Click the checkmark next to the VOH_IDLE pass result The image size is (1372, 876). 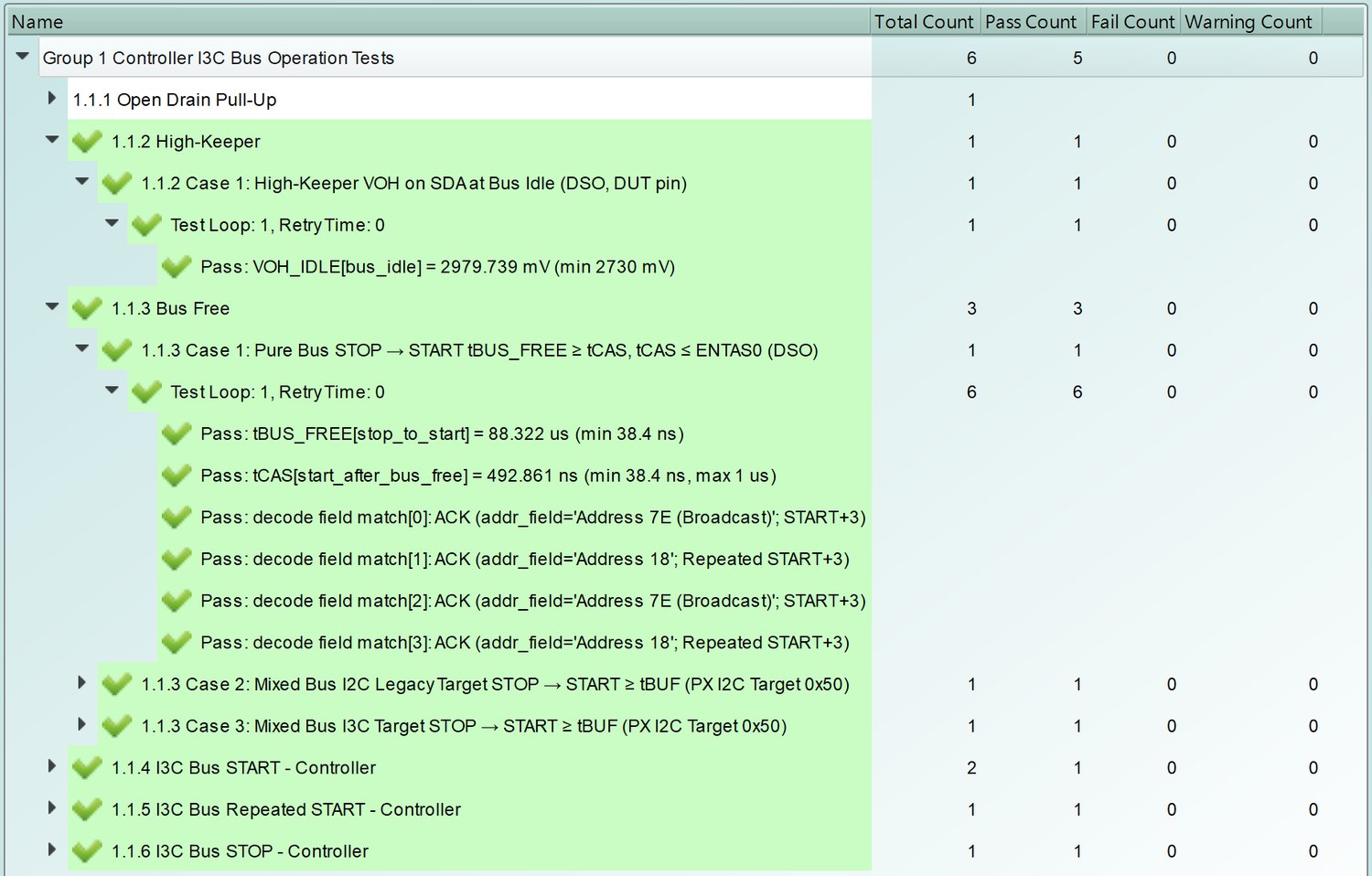(x=177, y=267)
